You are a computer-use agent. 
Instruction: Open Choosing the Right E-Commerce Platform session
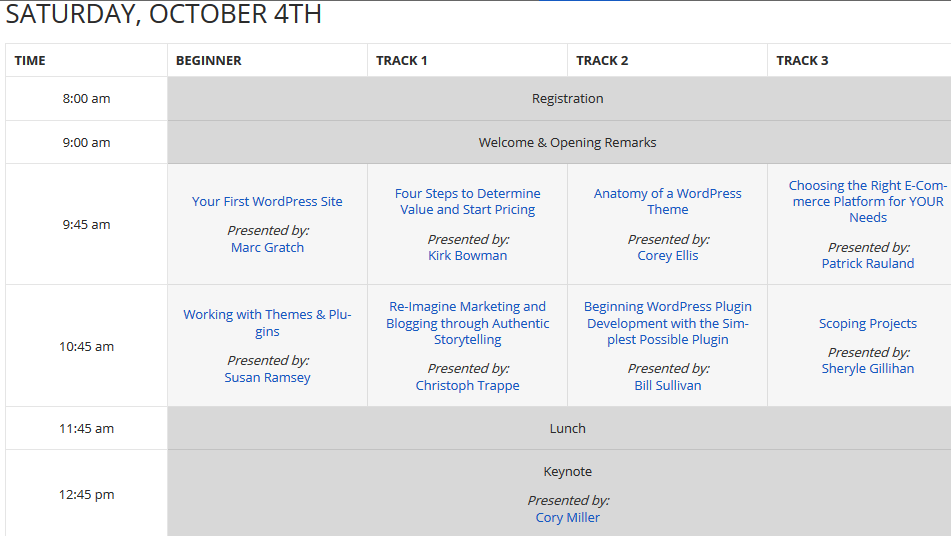(867, 201)
